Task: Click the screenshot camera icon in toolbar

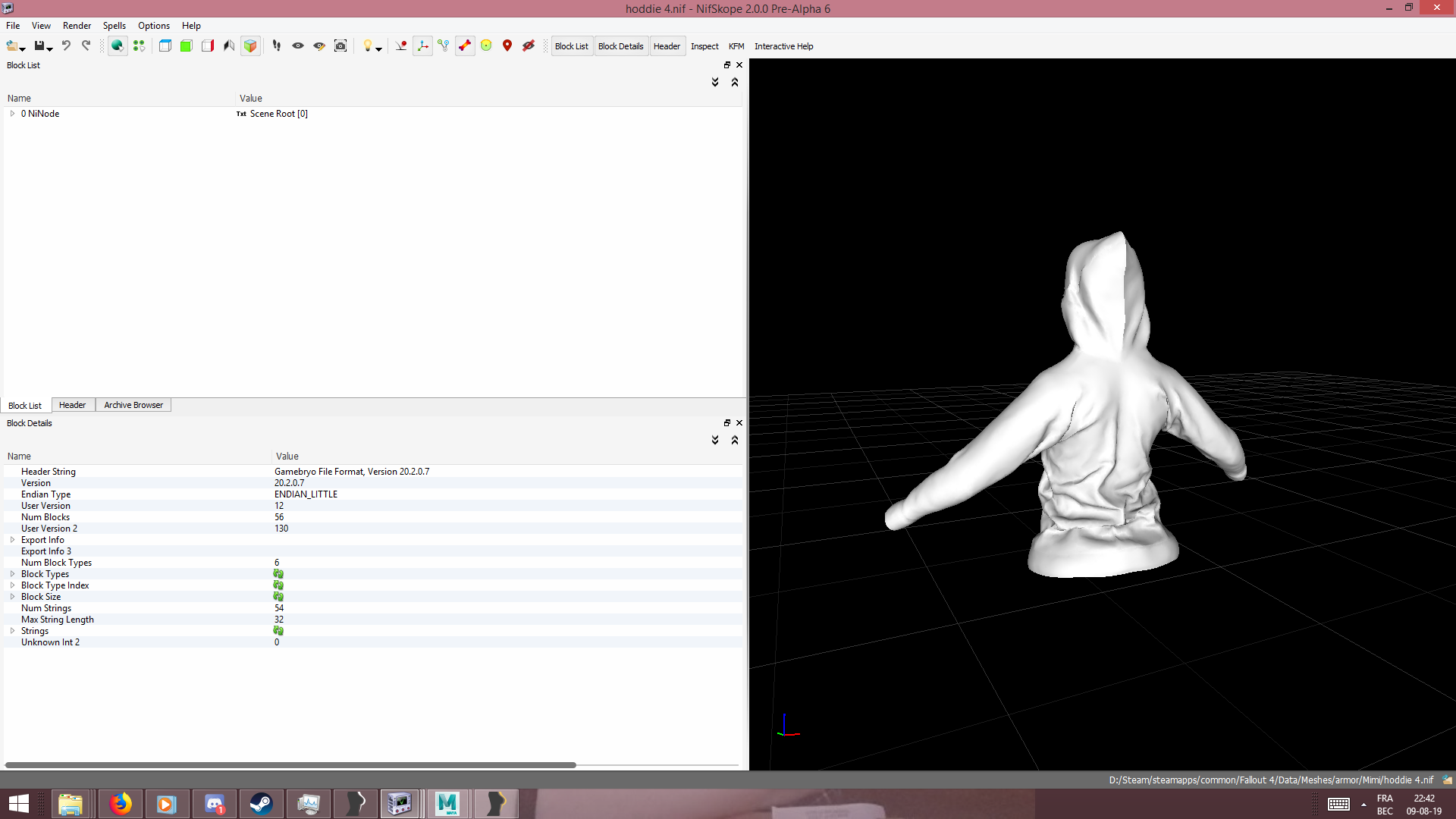Action: click(x=340, y=46)
